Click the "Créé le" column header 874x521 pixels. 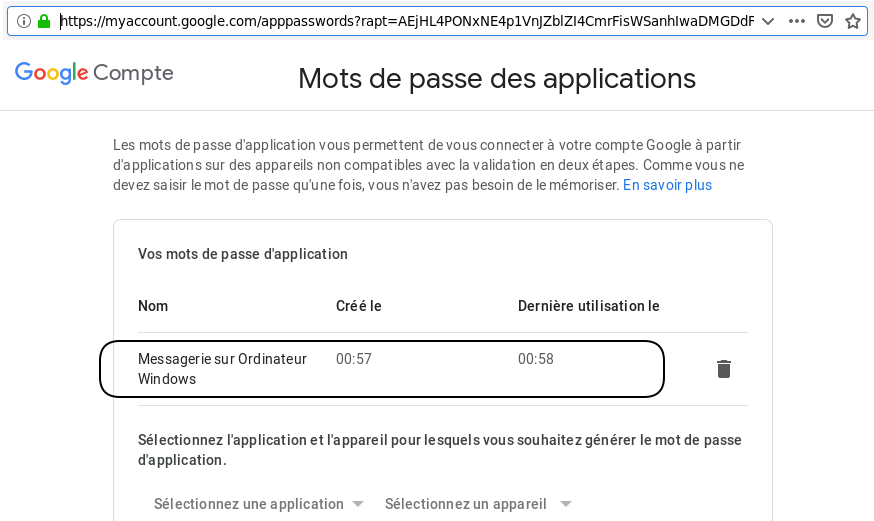coord(359,306)
